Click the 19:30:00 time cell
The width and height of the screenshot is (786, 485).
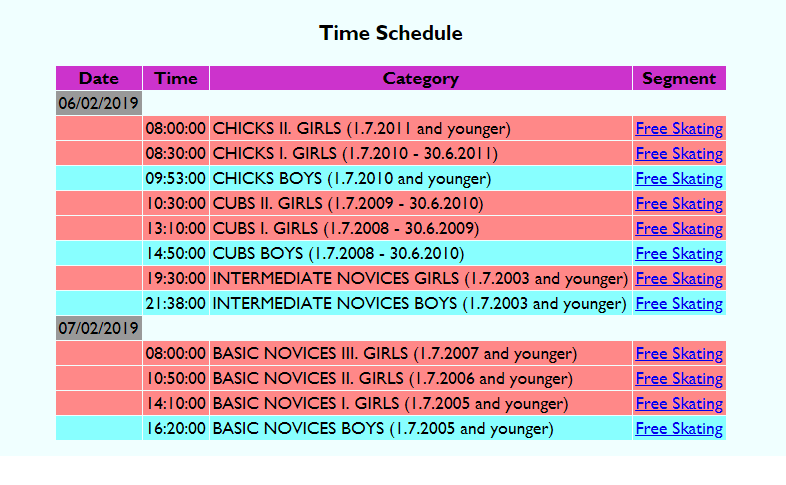(x=176, y=279)
